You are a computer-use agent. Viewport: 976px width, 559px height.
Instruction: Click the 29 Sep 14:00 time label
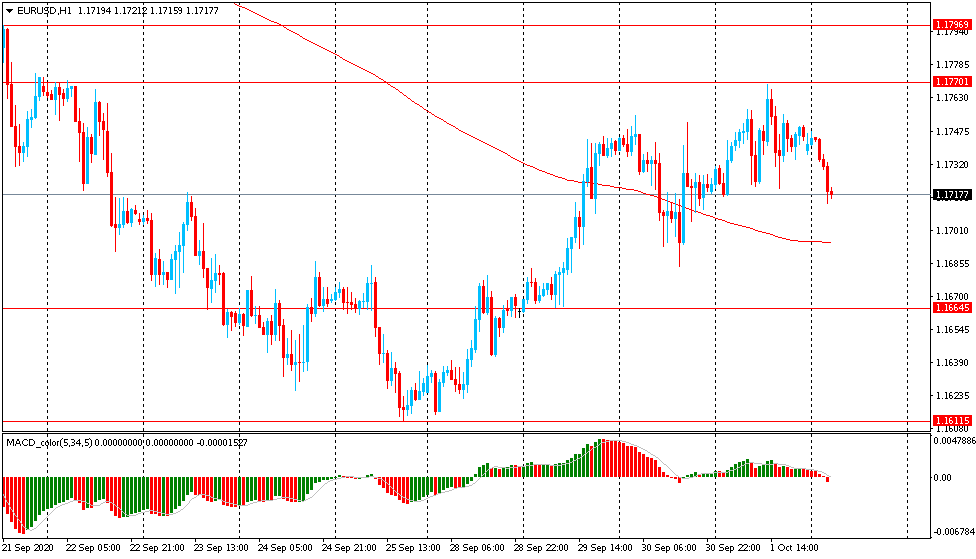[604, 548]
